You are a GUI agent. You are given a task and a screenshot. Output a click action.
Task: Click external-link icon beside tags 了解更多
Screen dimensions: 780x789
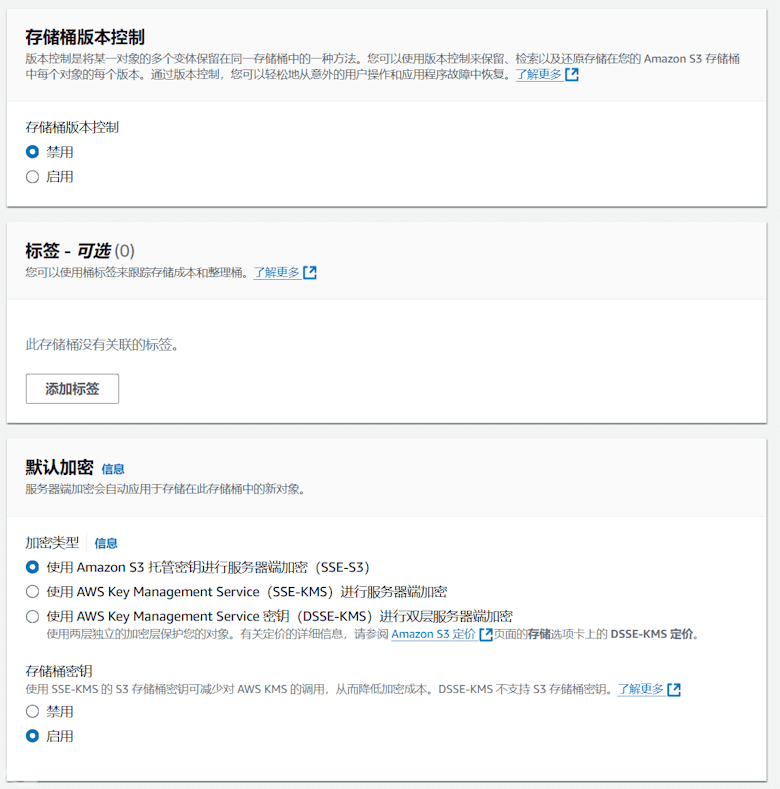[310, 273]
